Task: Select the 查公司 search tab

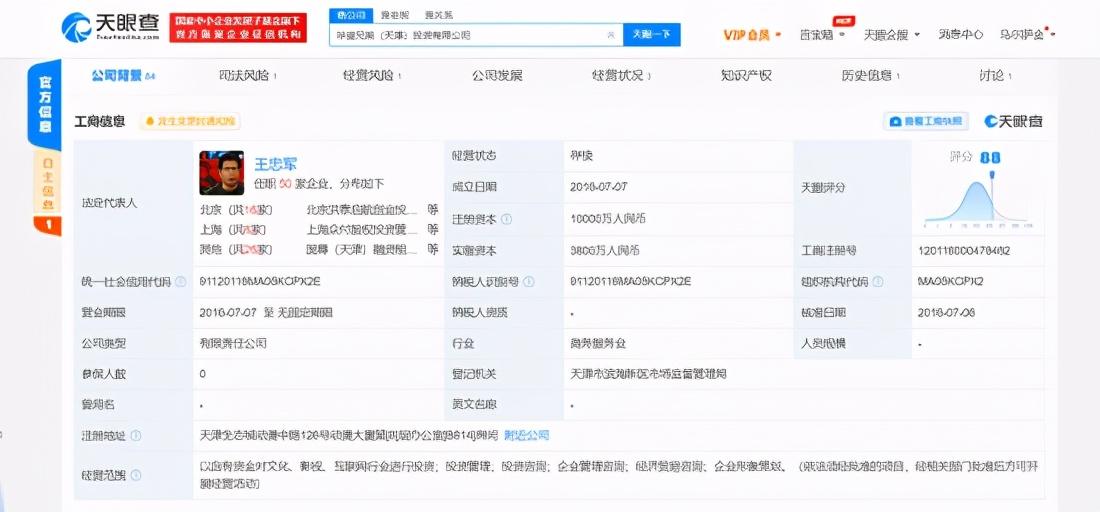Action: [351, 15]
